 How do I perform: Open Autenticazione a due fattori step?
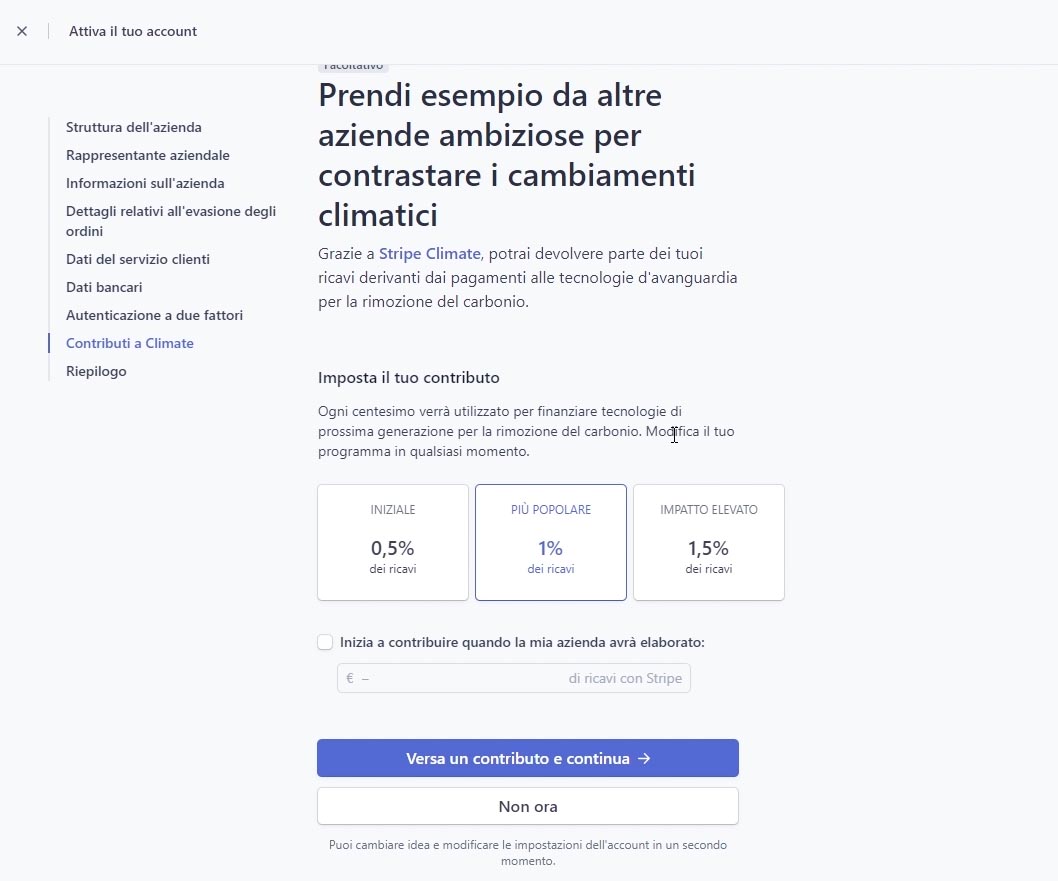(x=154, y=315)
